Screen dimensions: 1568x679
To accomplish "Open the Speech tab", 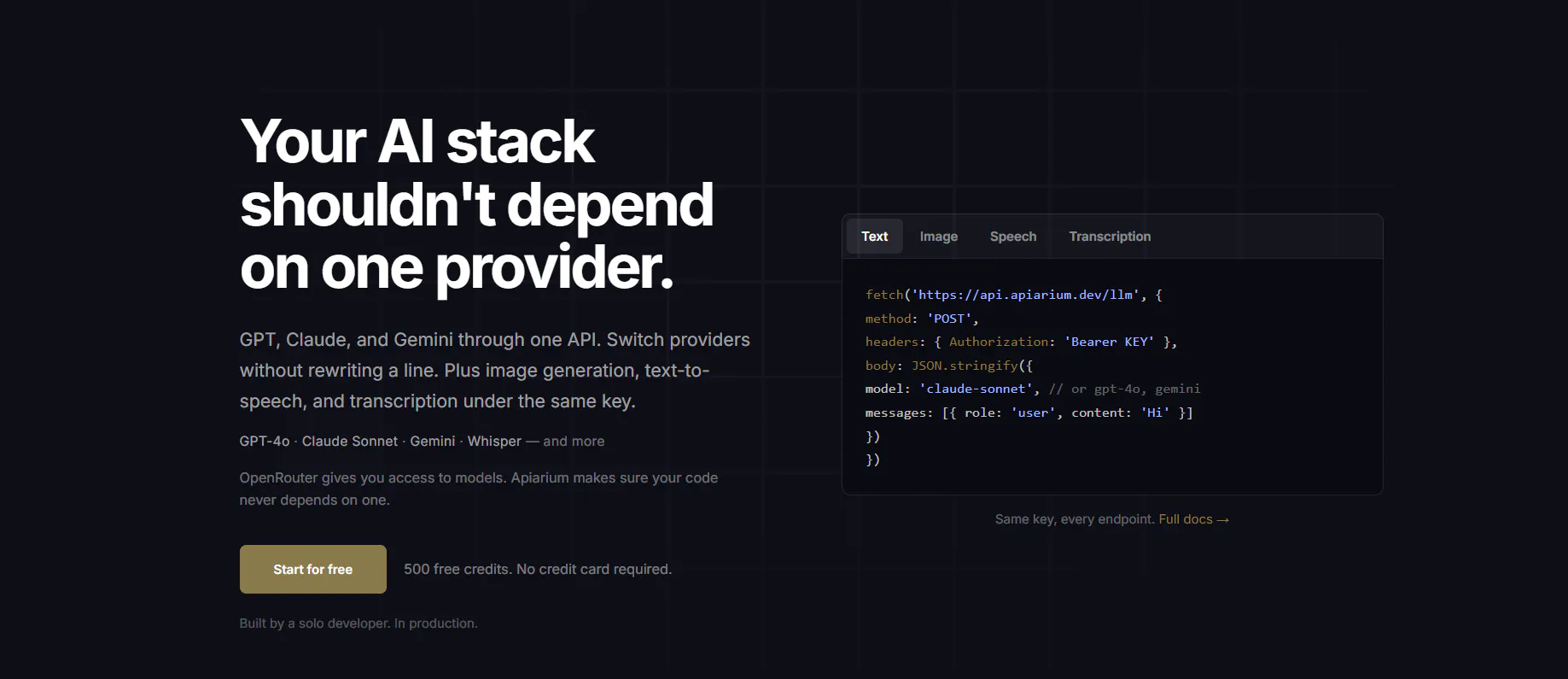I will click(x=1013, y=237).
